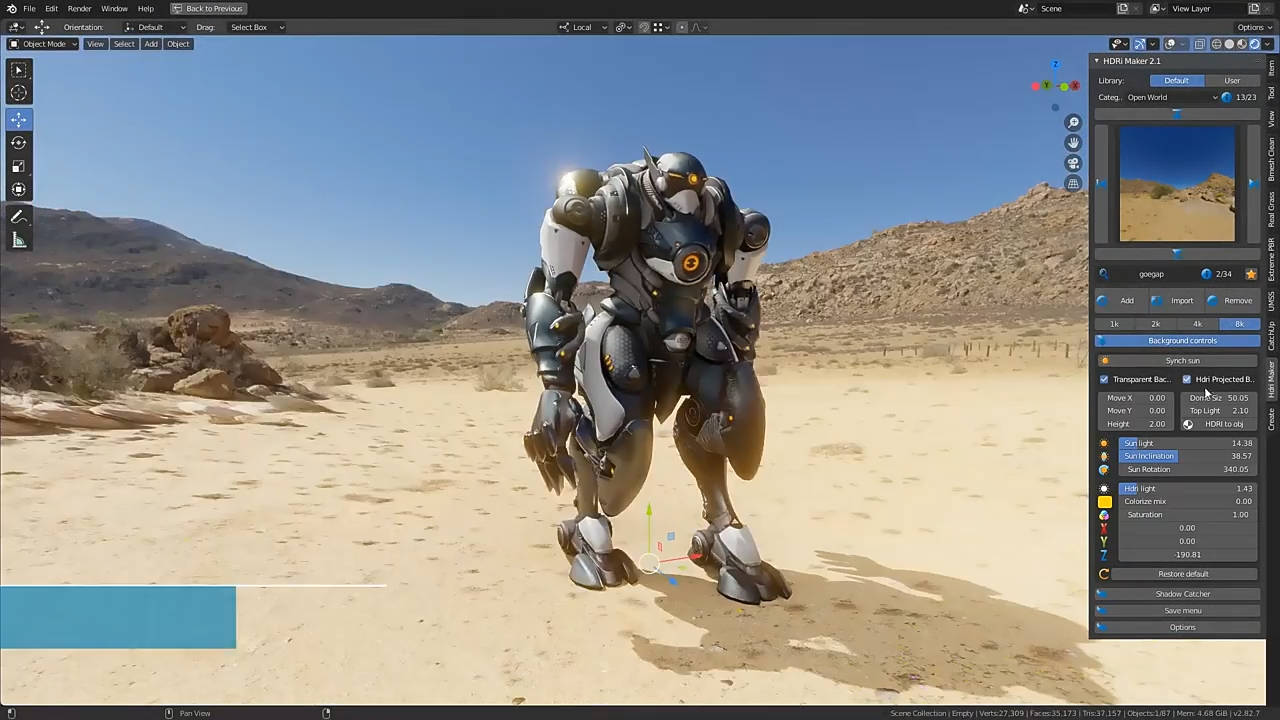Screen dimensions: 1280x720
Task: Toggle Hdri Projected Background checkbox
Action: pyautogui.click(x=1187, y=380)
